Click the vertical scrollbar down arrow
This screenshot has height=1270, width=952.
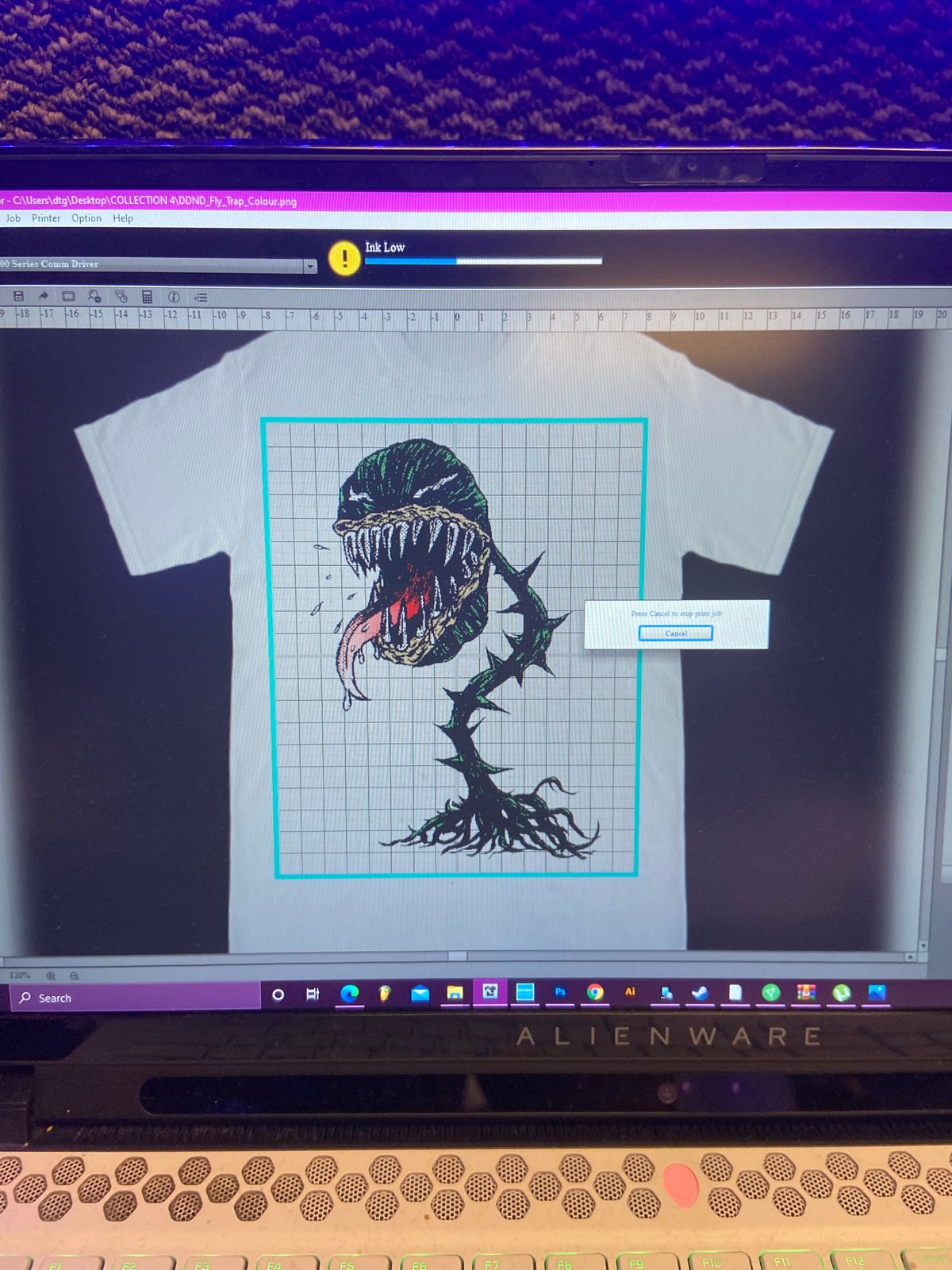pos(923,945)
